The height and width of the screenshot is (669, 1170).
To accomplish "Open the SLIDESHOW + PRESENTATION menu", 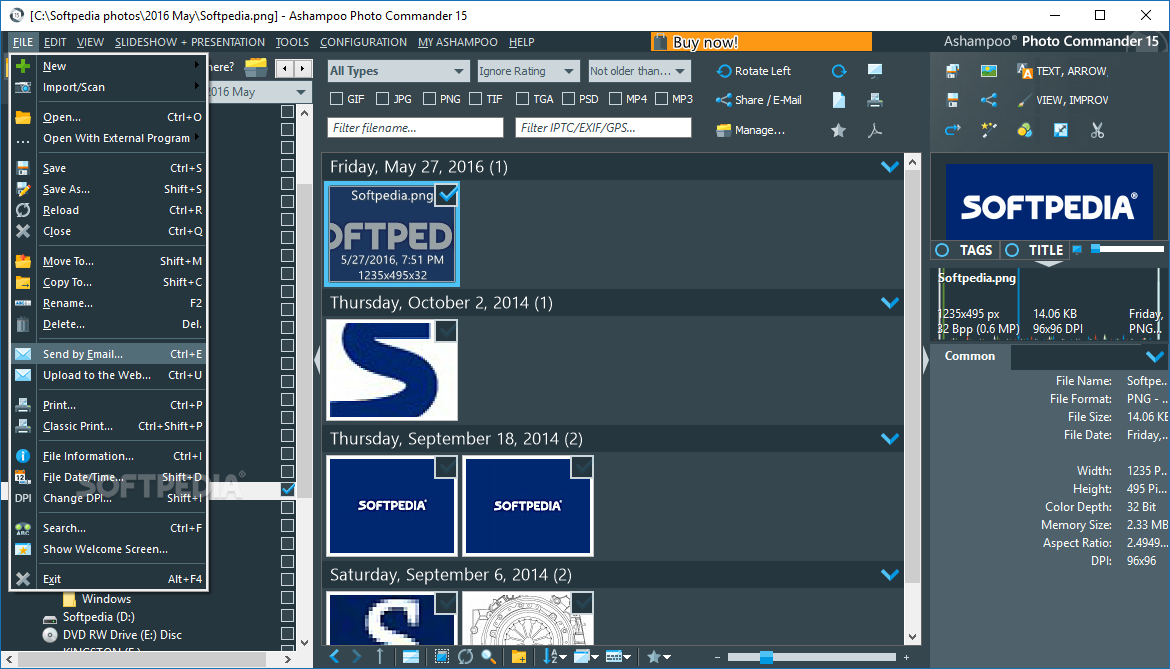I will pos(190,43).
